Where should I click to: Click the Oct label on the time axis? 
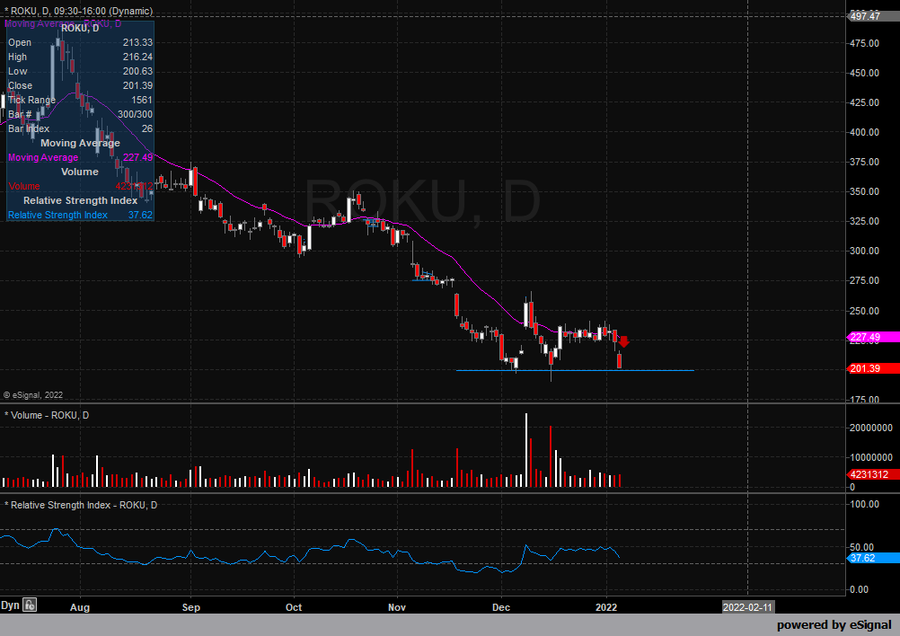[293, 607]
